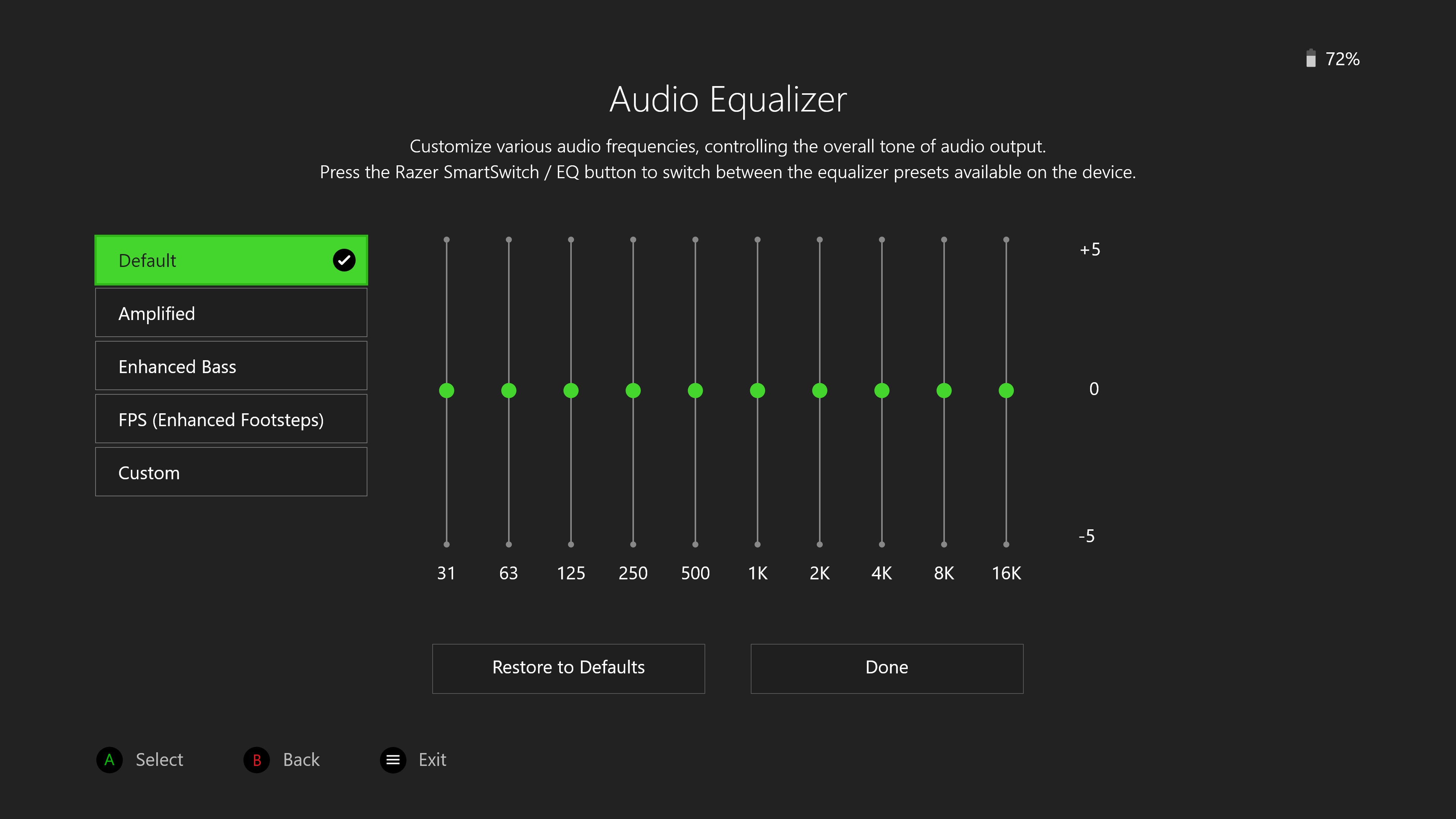Select the Default equalizer preset
Screen dimensions: 1456x819
tap(215, 260)
